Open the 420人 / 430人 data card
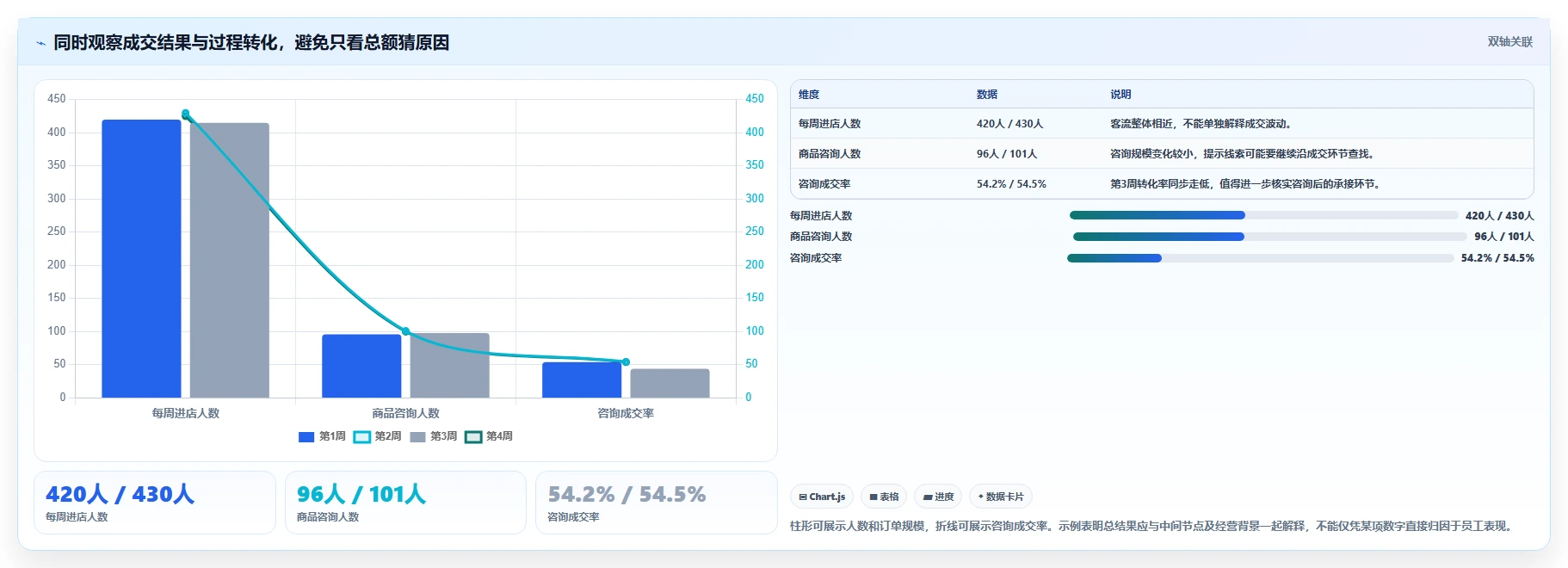Image resolution: width=1568 pixels, height=568 pixels. tap(155, 503)
